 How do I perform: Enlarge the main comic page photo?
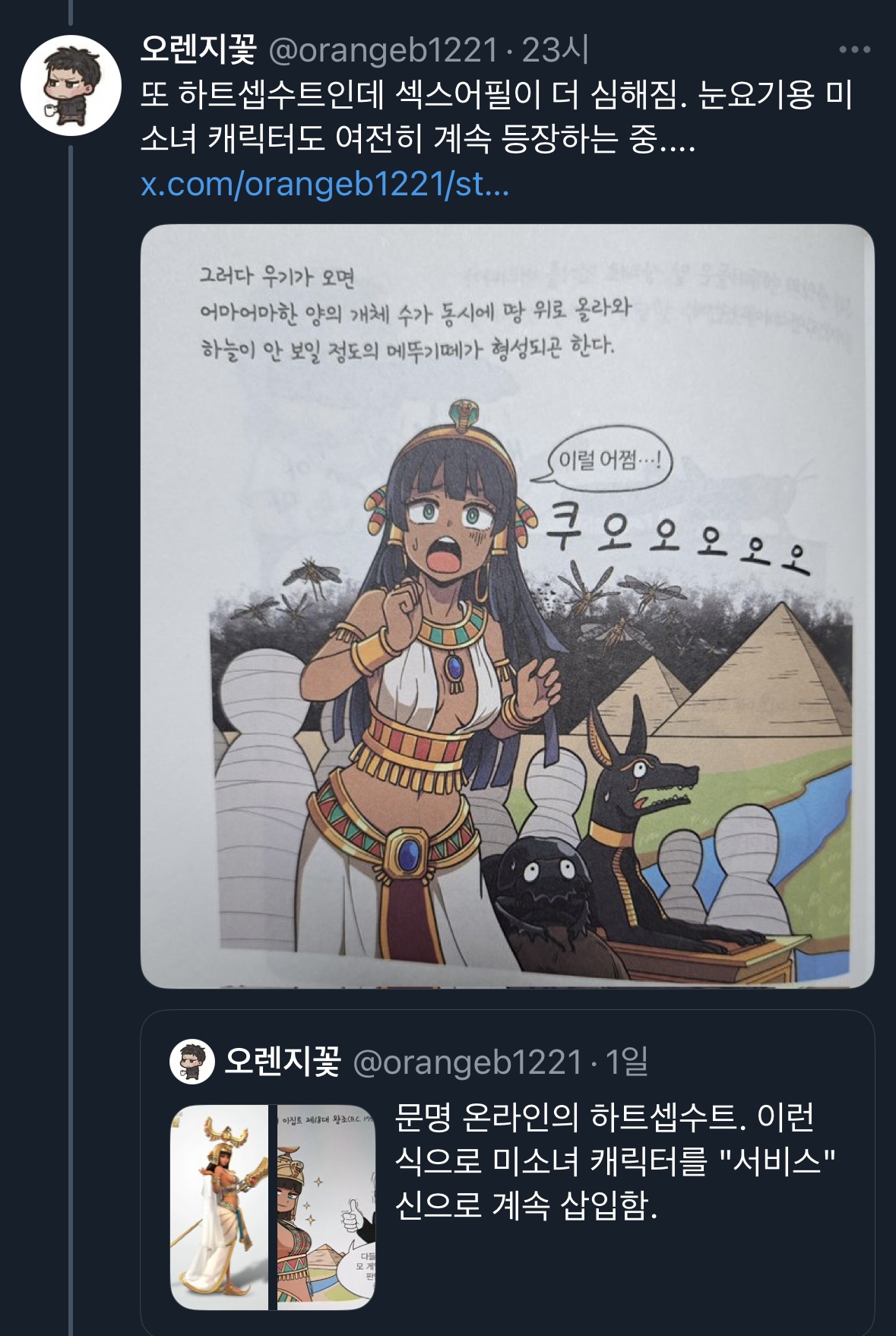point(507,606)
